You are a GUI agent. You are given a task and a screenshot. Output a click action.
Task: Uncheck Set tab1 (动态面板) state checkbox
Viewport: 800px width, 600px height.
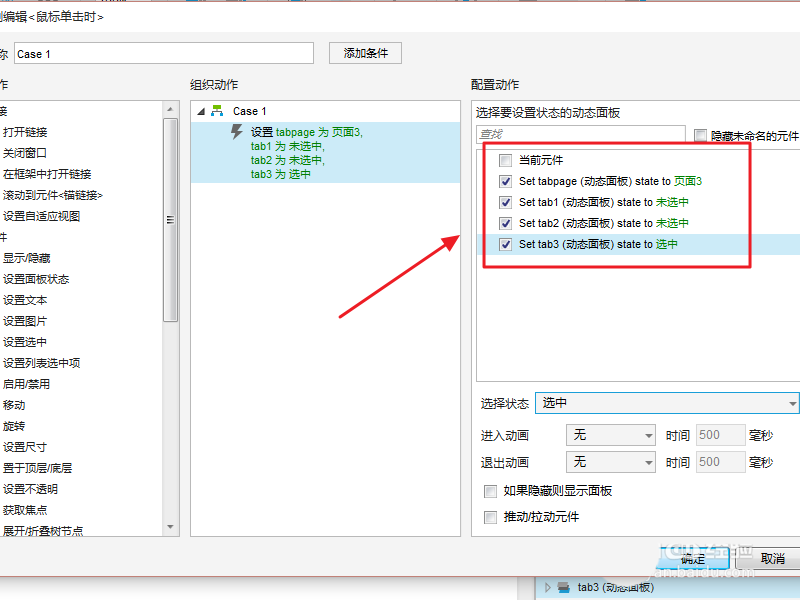click(505, 201)
